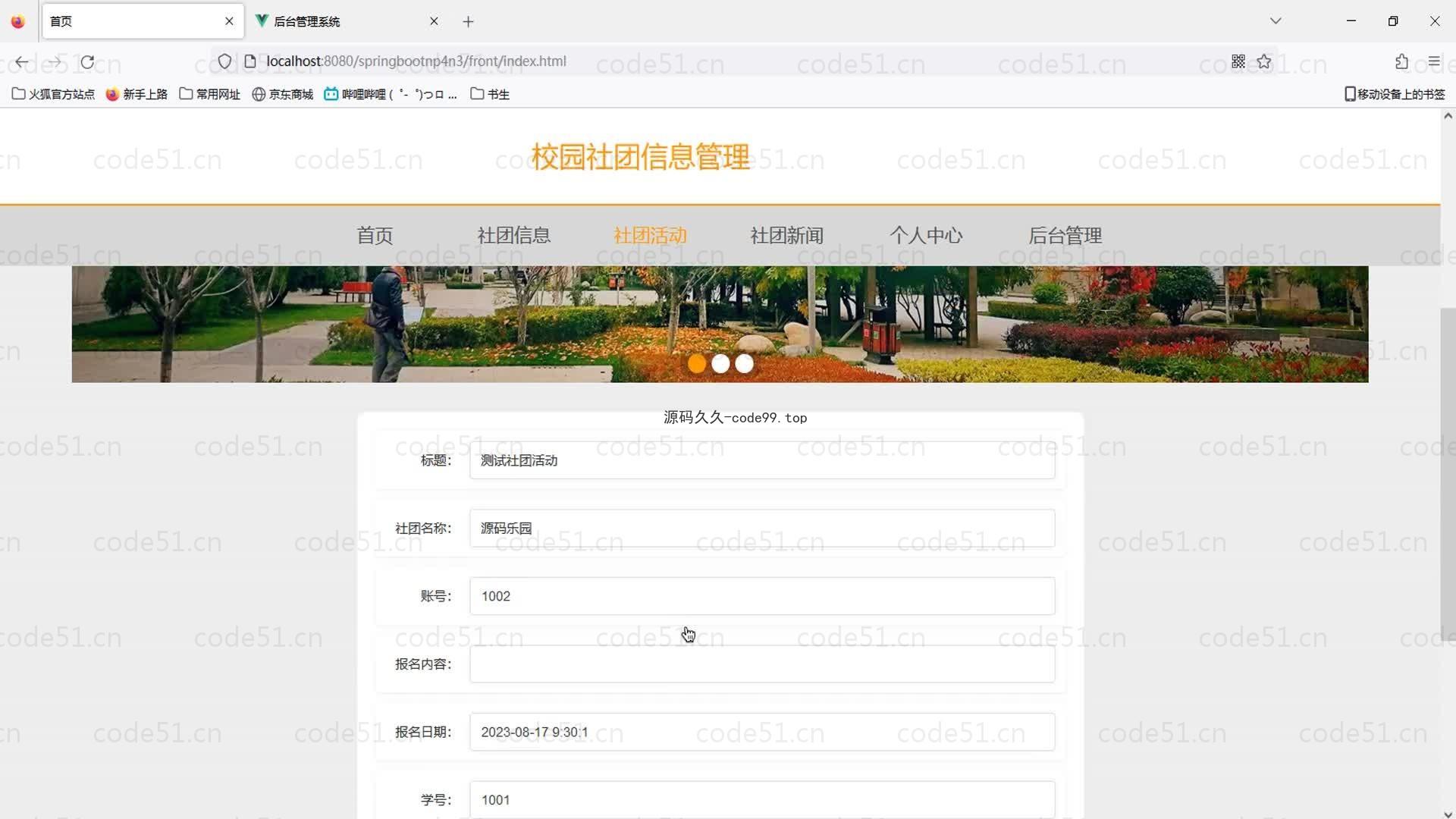The width and height of the screenshot is (1456, 819).
Task: Reload the page with the refresh icon
Action: click(x=88, y=61)
